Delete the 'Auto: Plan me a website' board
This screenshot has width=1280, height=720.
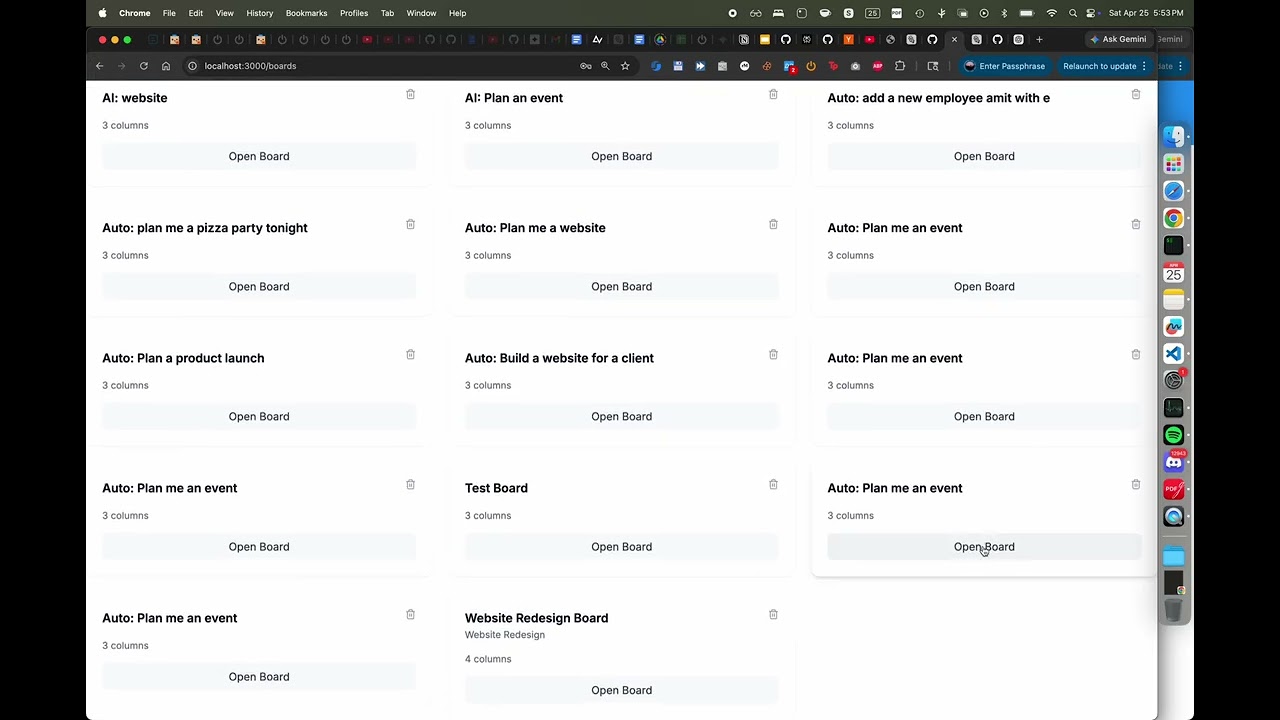773,224
